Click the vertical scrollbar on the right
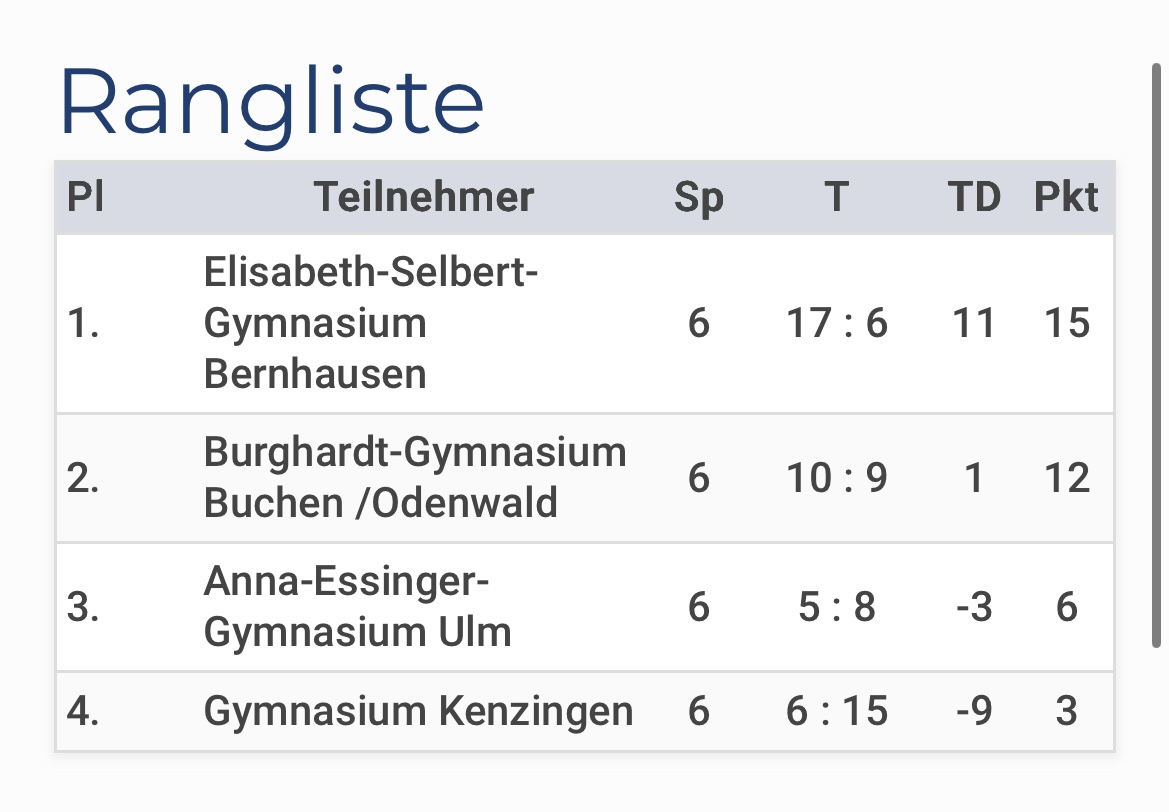 [x=1156, y=356]
